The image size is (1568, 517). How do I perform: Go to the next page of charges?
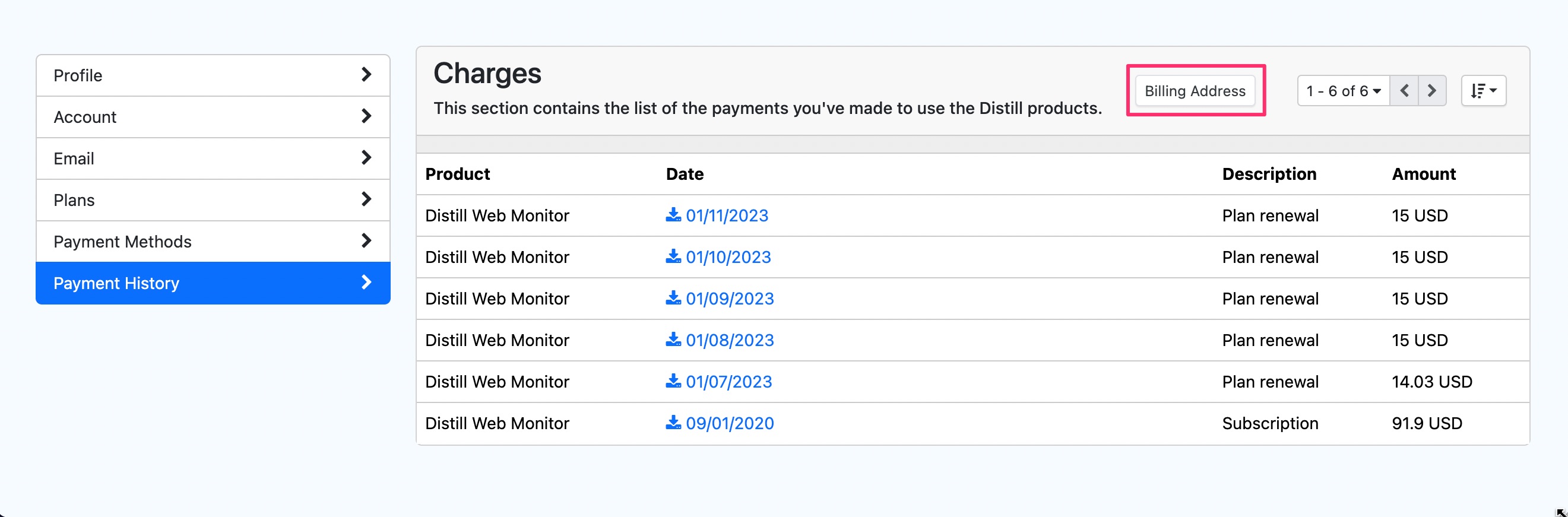pos(1432,91)
